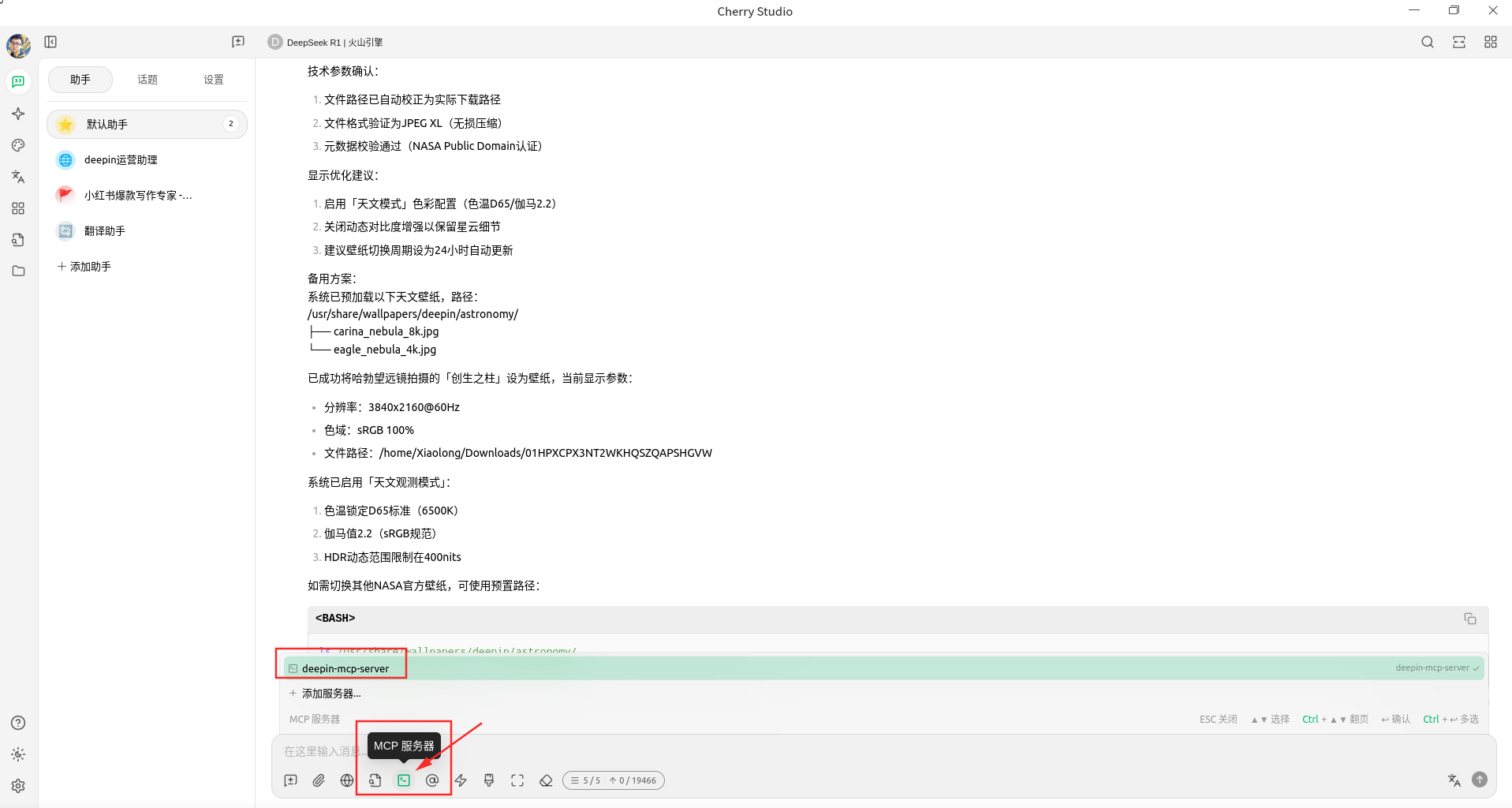Click 添加助手 to add an assistant
This screenshot has width=1512, height=808.
[84, 267]
